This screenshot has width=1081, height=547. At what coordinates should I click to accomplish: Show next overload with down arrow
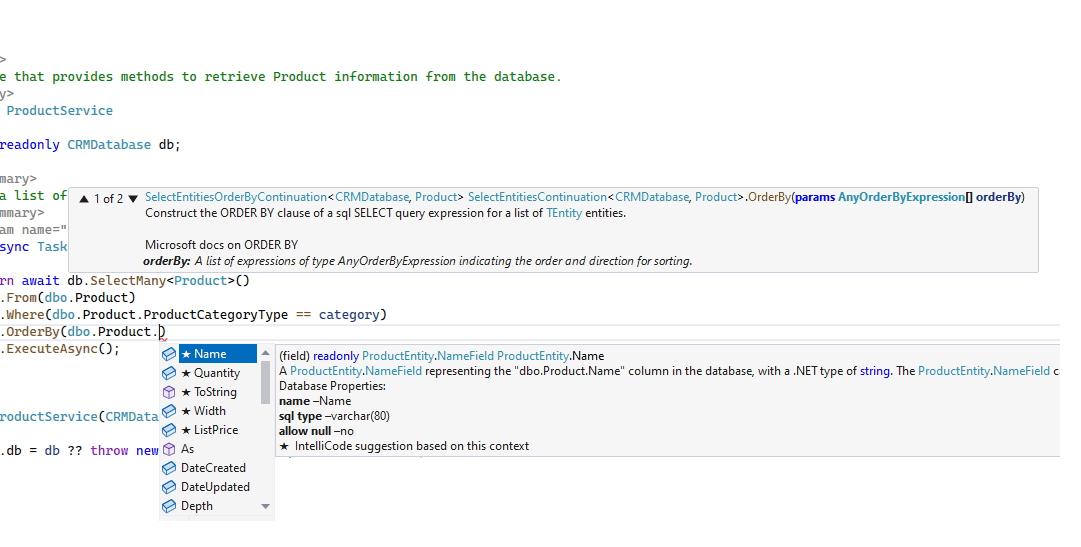pos(133,199)
